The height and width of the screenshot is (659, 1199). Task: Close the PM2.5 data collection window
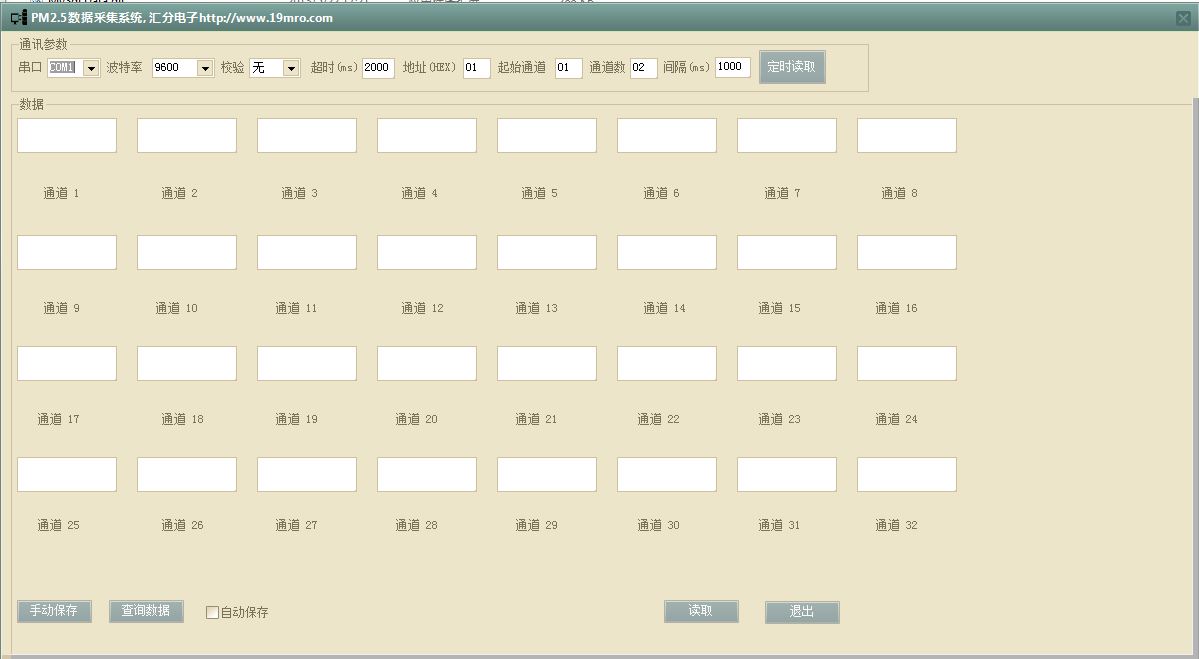[x=1183, y=18]
